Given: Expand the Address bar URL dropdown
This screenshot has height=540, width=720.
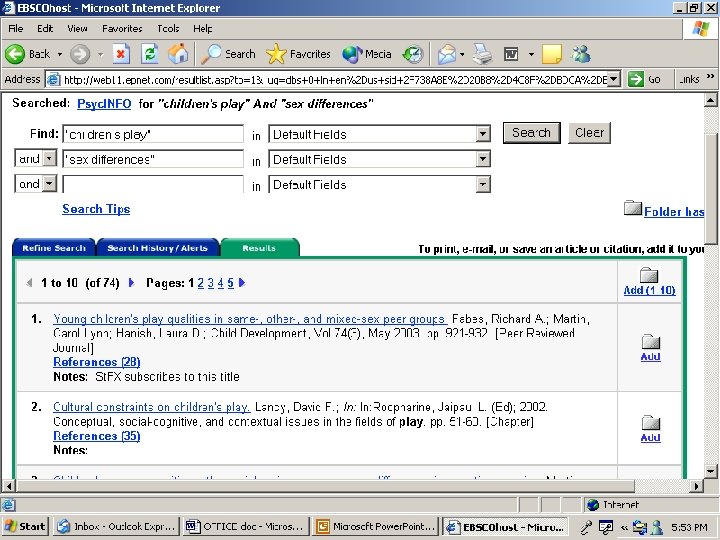Looking at the screenshot, I should [615, 79].
